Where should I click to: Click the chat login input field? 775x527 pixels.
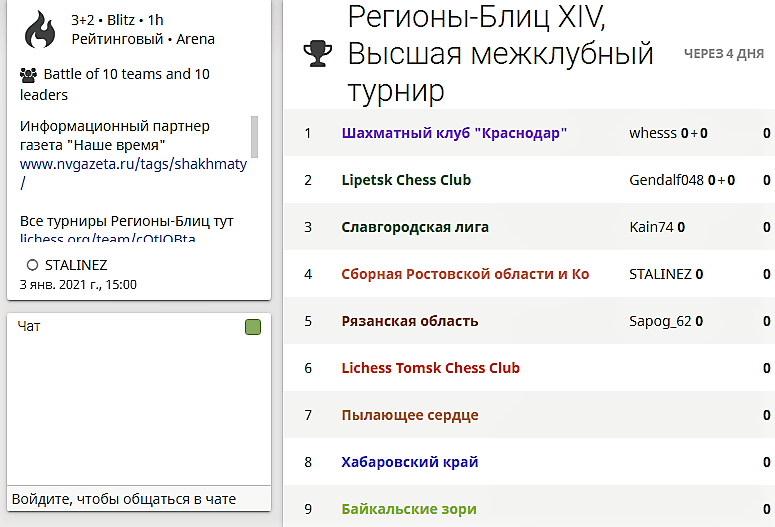pyautogui.click(x=139, y=499)
